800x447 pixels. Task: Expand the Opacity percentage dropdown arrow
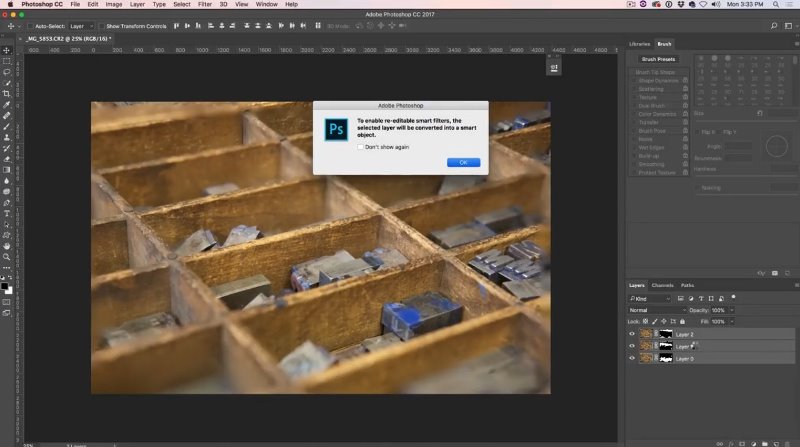732,310
